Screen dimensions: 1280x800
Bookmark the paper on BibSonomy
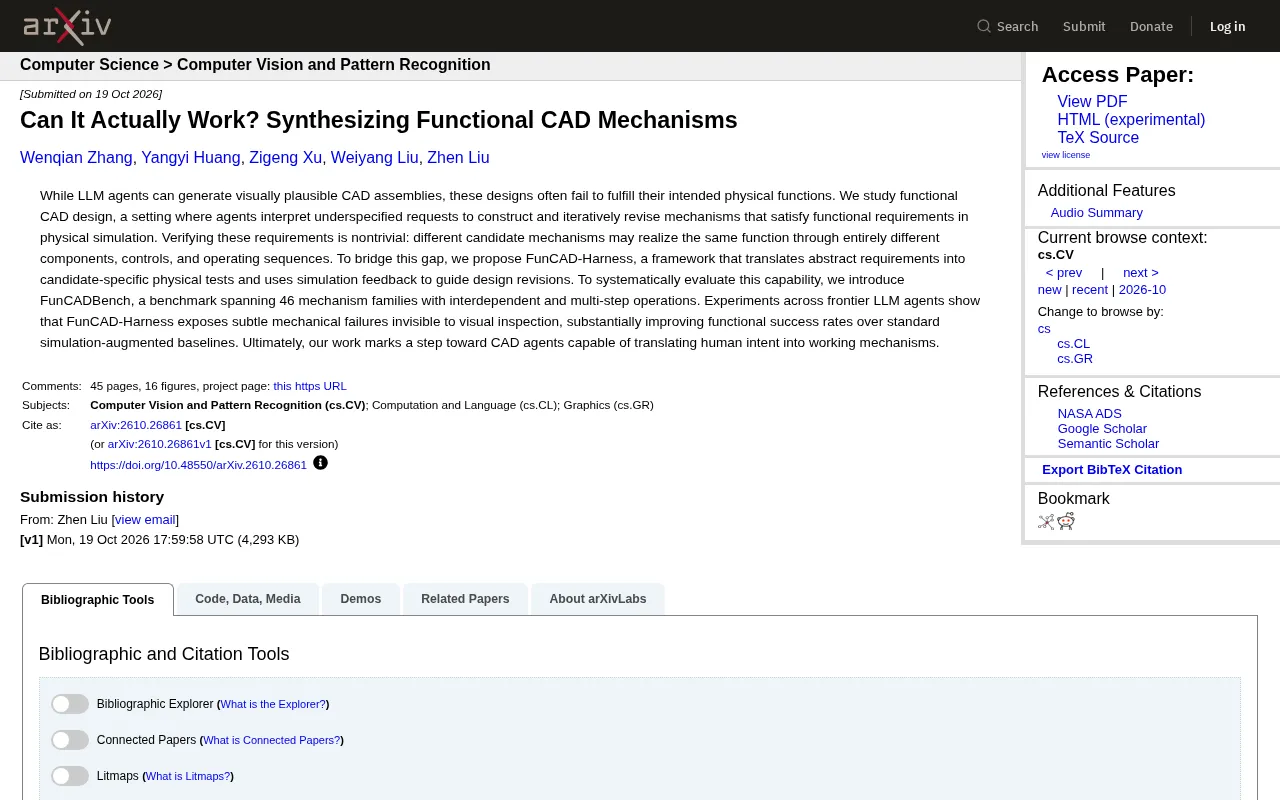[1046, 521]
